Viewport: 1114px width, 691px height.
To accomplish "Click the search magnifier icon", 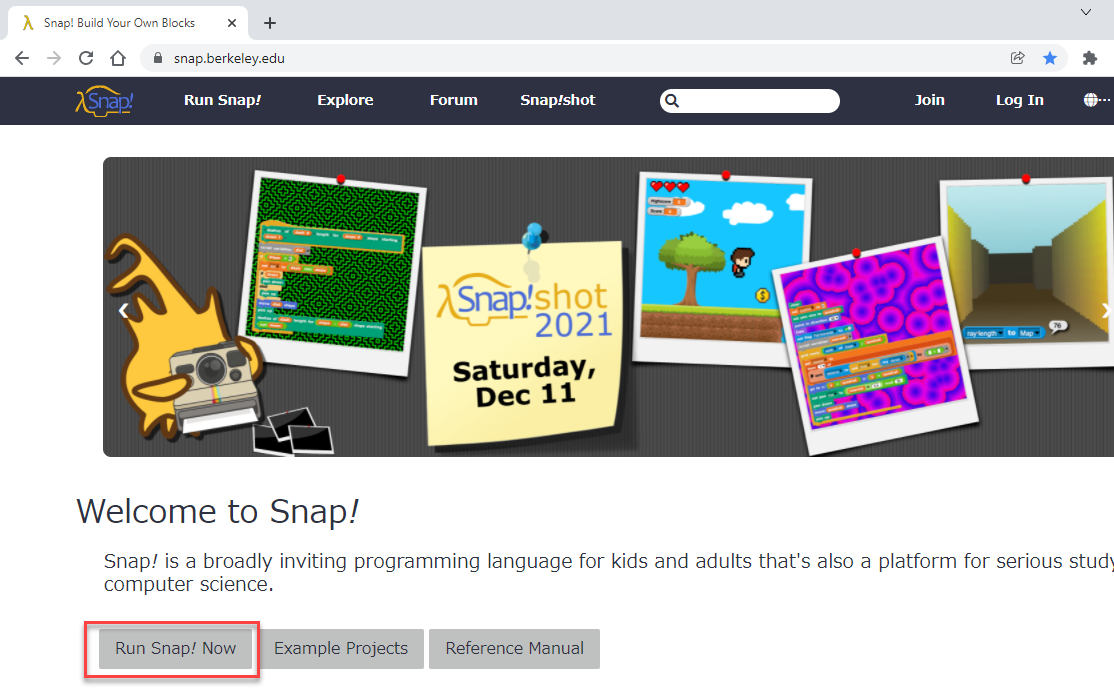I will click(x=672, y=101).
